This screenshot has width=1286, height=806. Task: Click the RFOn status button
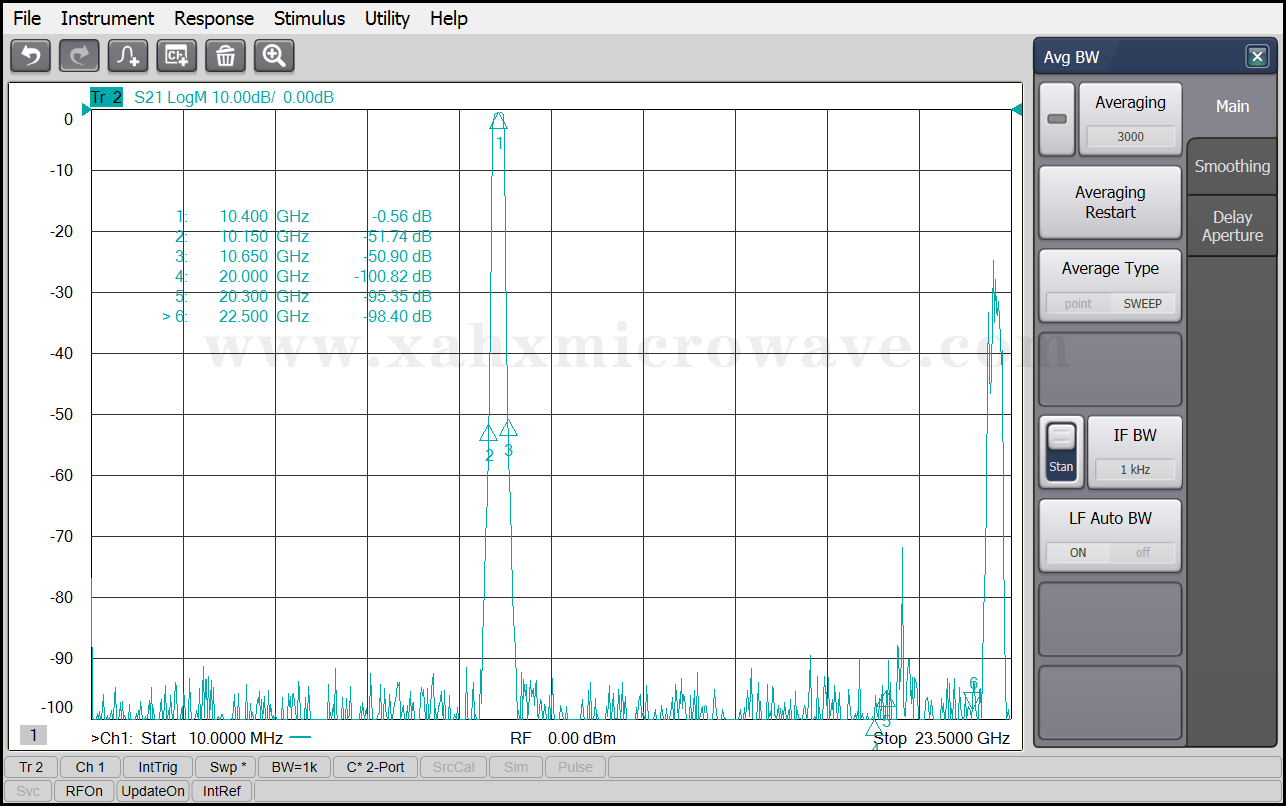pyautogui.click(x=84, y=791)
